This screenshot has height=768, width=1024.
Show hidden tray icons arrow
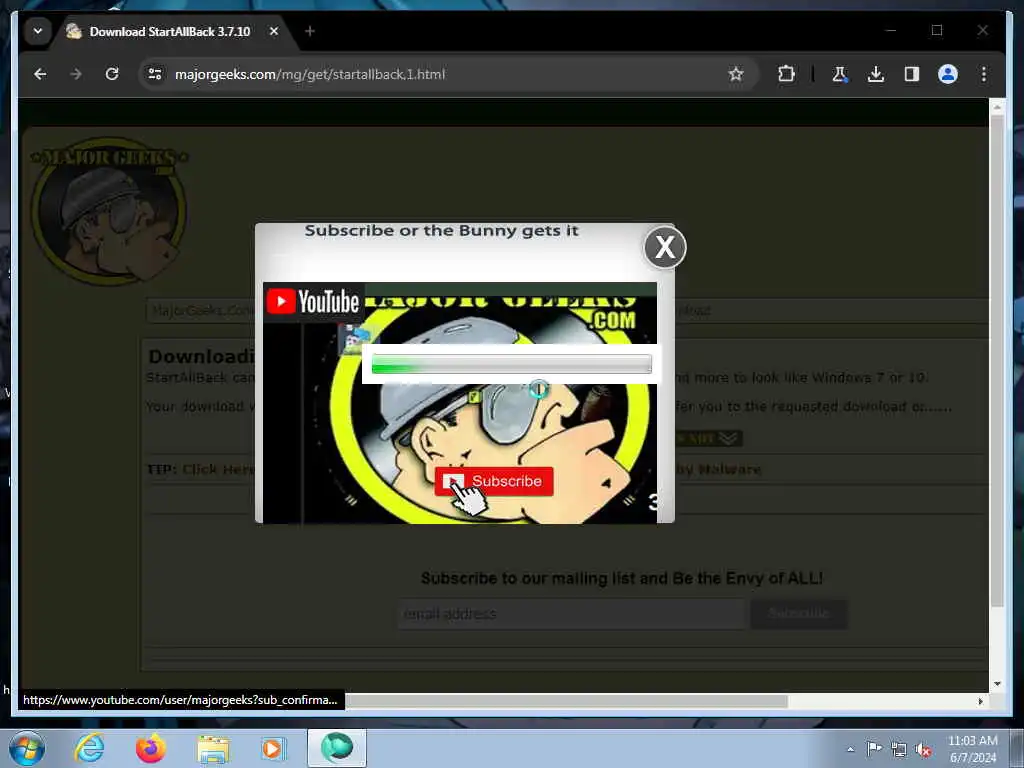(x=850, y=749)
